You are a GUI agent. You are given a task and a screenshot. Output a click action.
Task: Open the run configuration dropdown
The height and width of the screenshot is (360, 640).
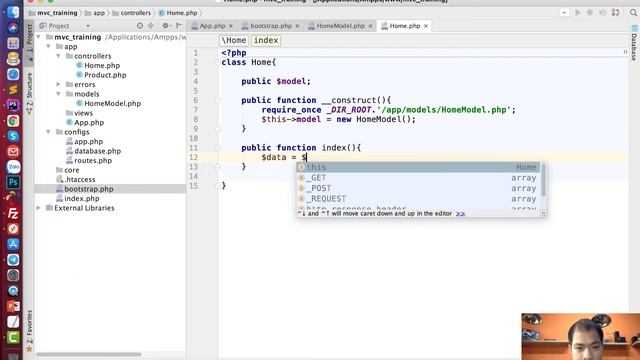coord(564,13)
